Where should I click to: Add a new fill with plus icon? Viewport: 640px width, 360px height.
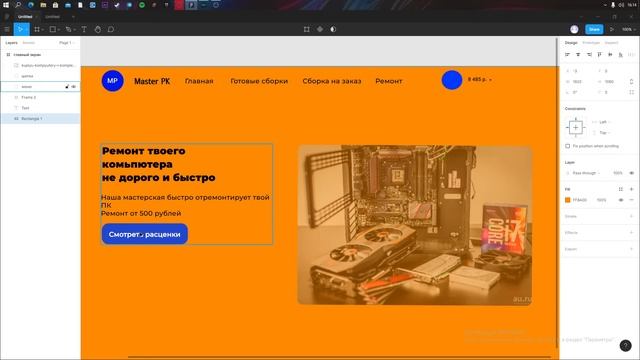click(631, 189)
